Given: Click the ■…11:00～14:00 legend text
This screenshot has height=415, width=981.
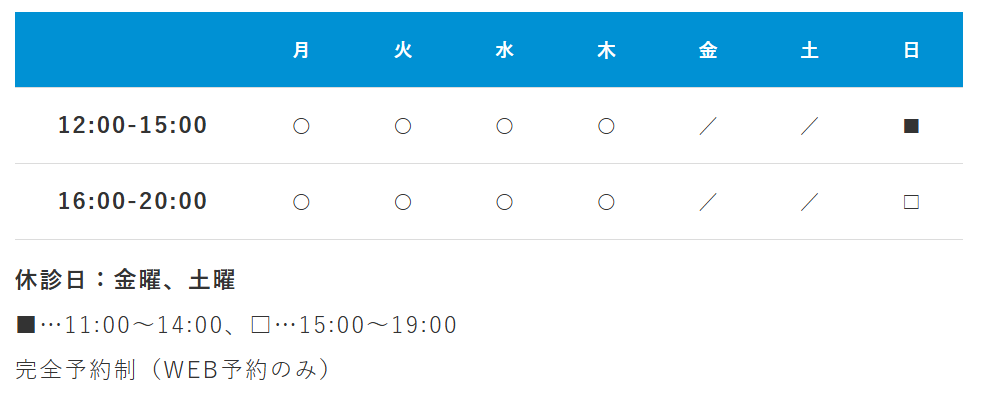Looking at the screenshot, I should (x=119, y=325).
